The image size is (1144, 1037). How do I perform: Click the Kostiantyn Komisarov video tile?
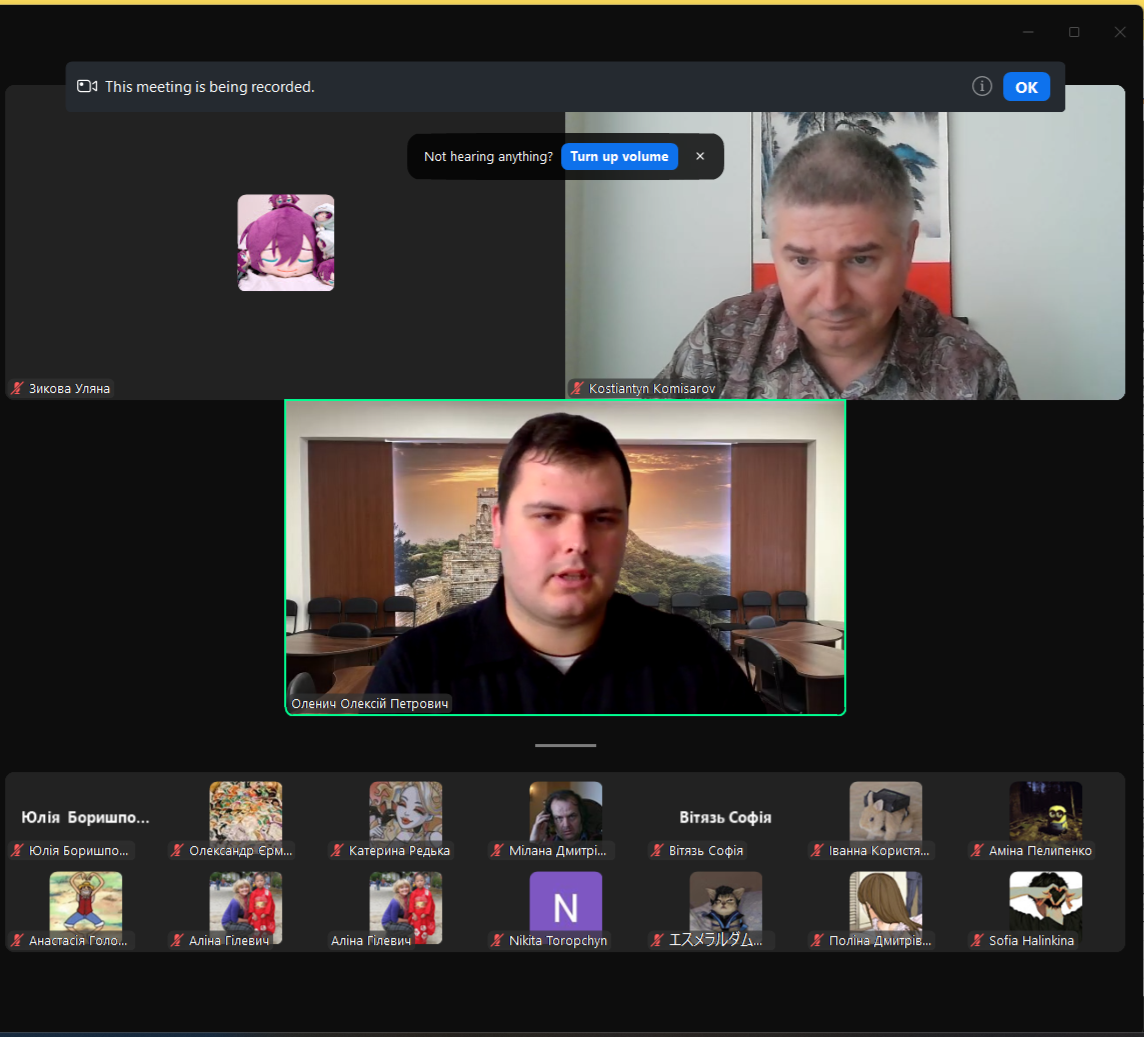coord(845,243)
